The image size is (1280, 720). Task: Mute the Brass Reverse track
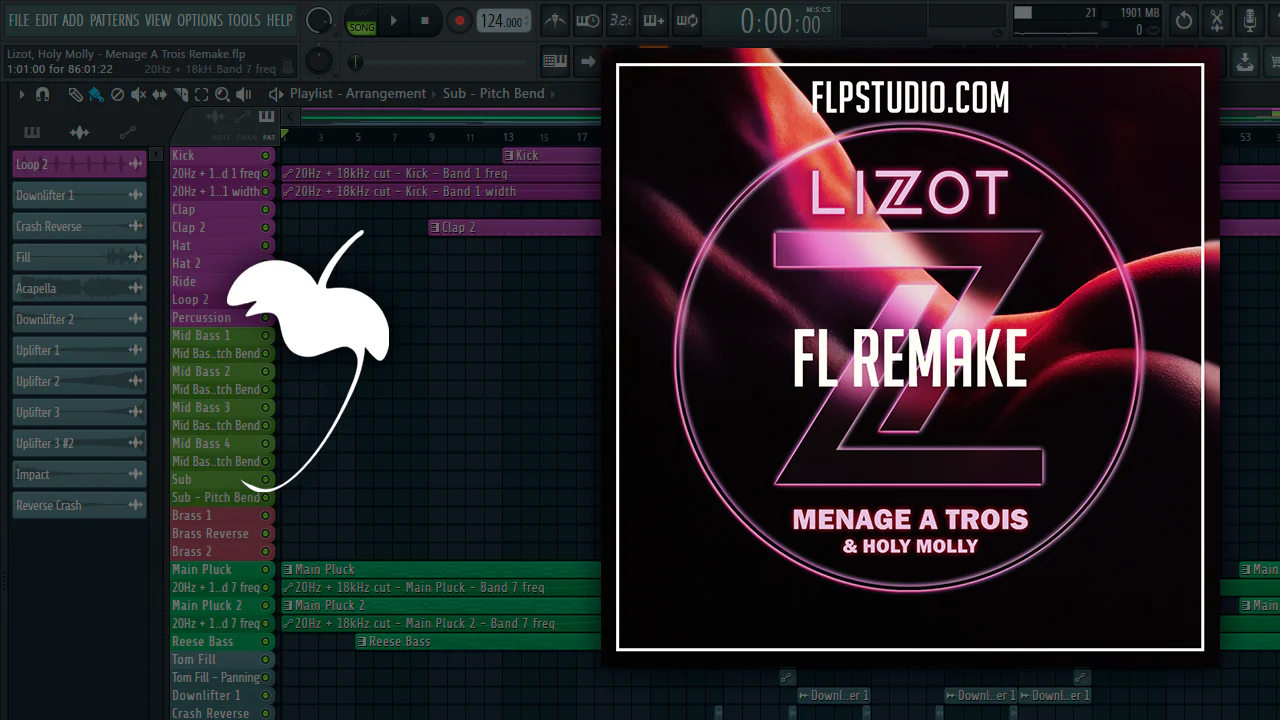(266, 534)
